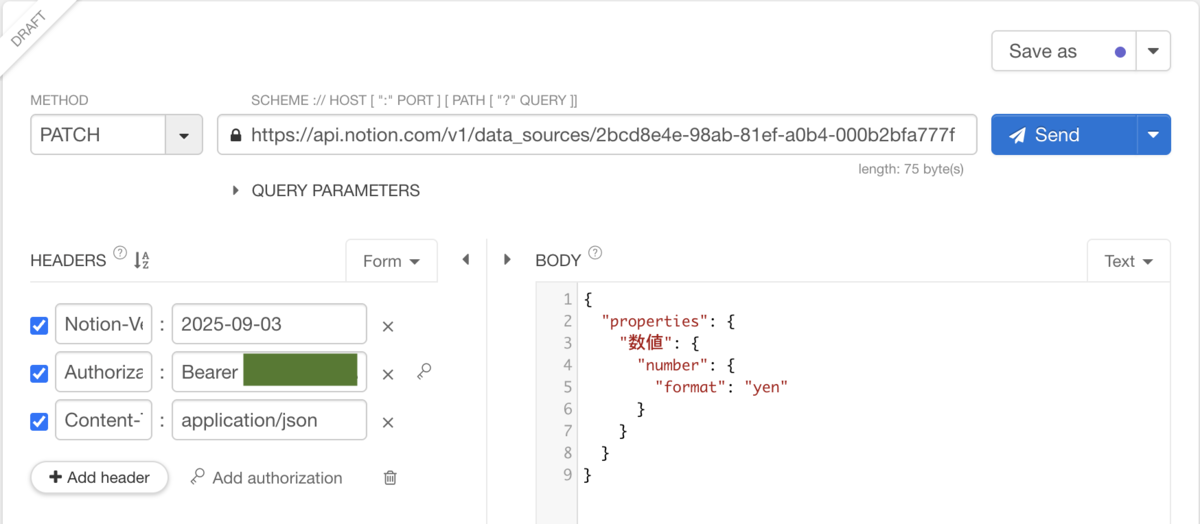The image size is (1200, 524).
Task: Click the key icon beside Bearer token
Action: point(424,372)
